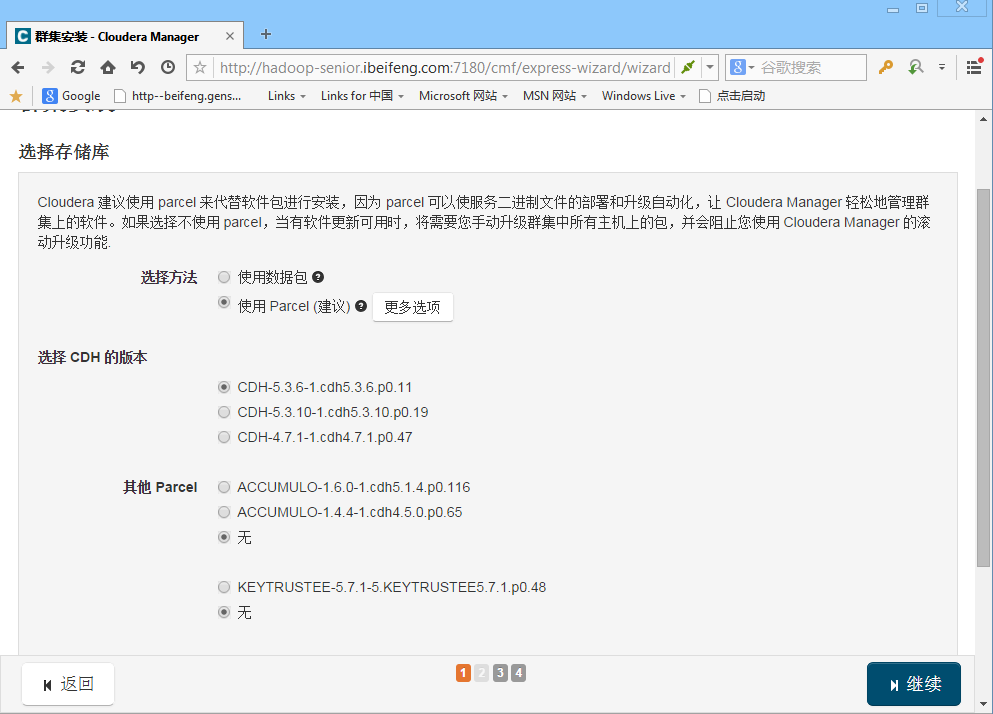This screenshot has height=714, width=993.
Task: Open the Google bookmark
Action: click(x=71, y=96)
